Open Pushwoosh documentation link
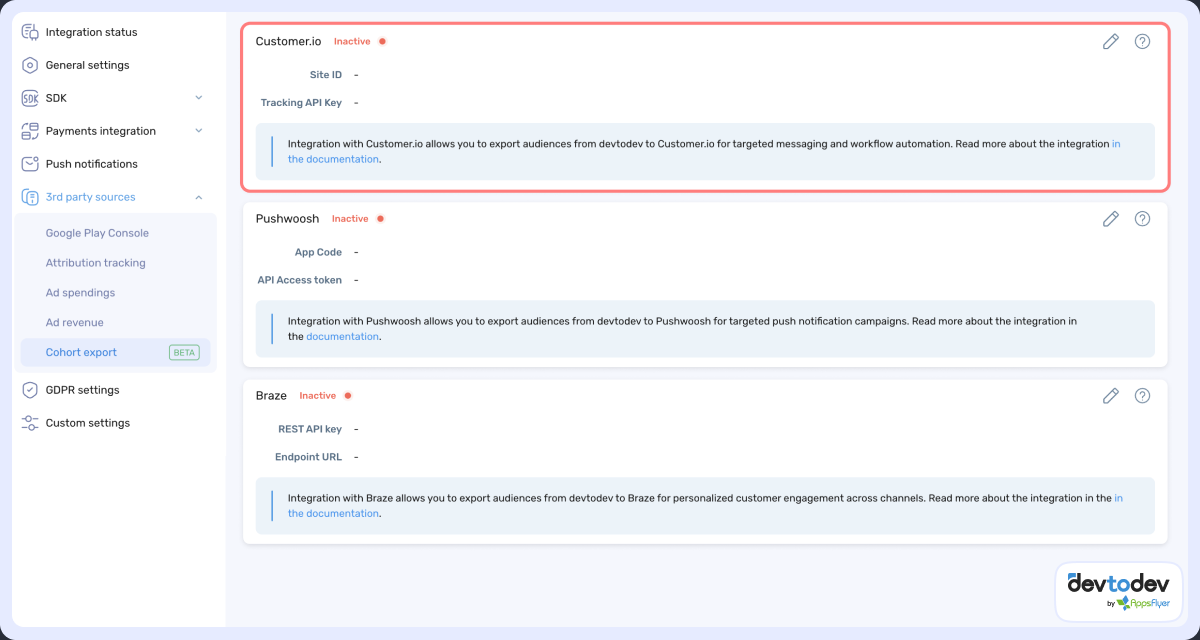Screen dimensions: 1200x640 [x=342, y=337]
